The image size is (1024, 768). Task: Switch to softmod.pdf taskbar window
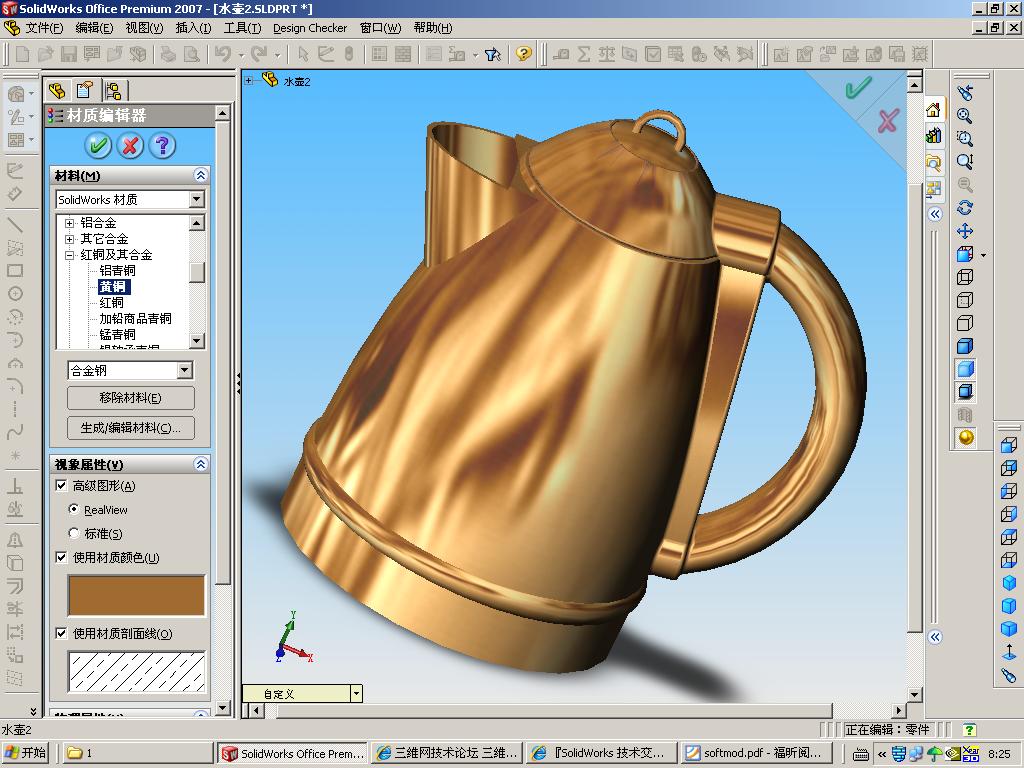point(757,753)
